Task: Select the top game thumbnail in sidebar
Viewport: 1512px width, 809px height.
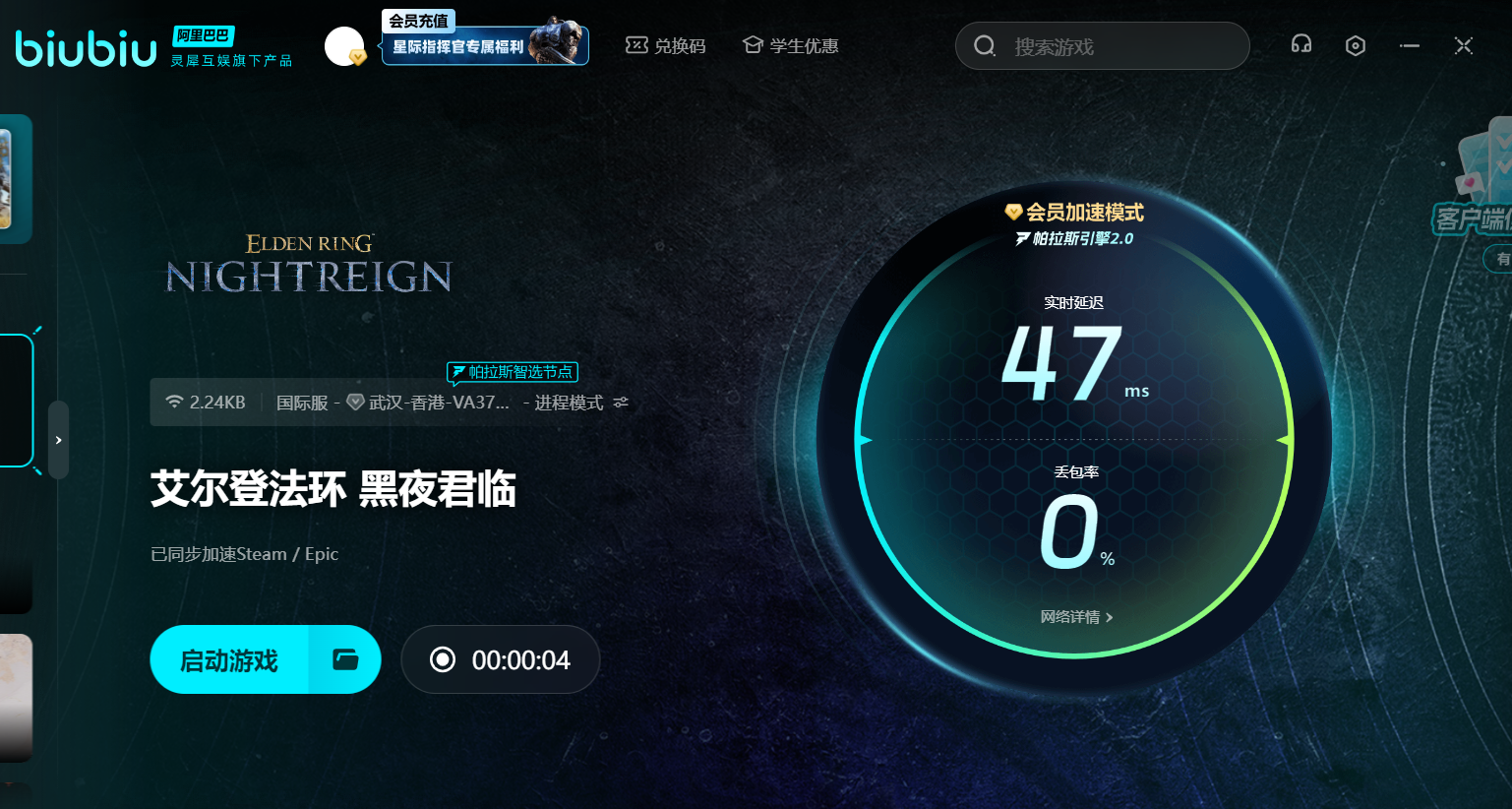Action: (15, 179)
